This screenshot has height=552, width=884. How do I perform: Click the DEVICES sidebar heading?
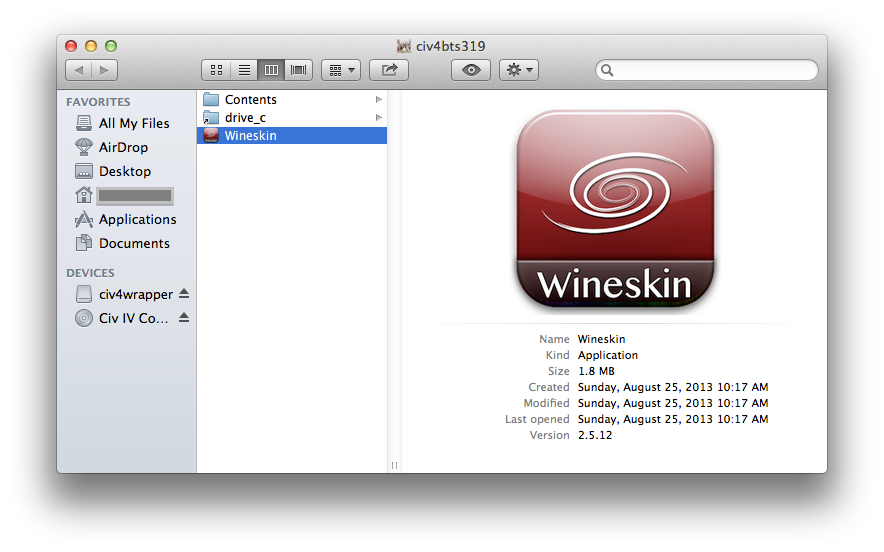tap(90, 273)
